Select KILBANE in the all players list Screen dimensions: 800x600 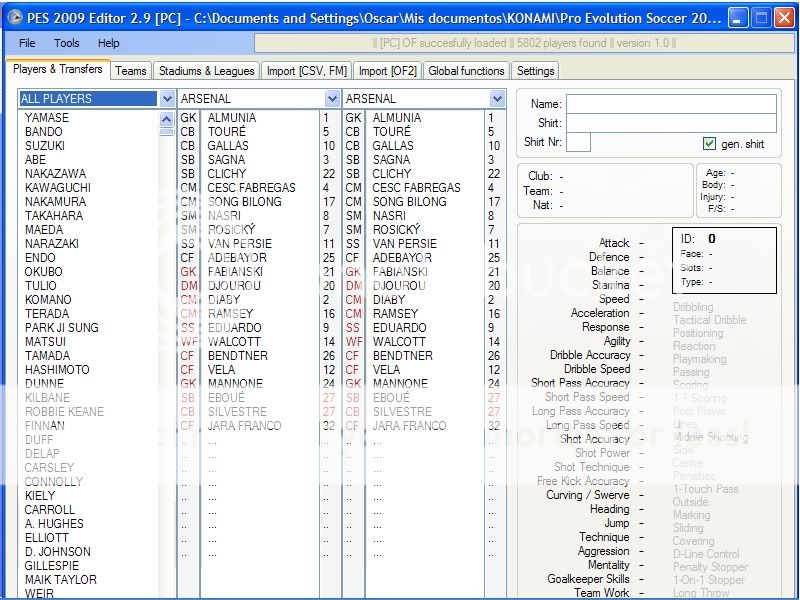(x=47, y=398)
